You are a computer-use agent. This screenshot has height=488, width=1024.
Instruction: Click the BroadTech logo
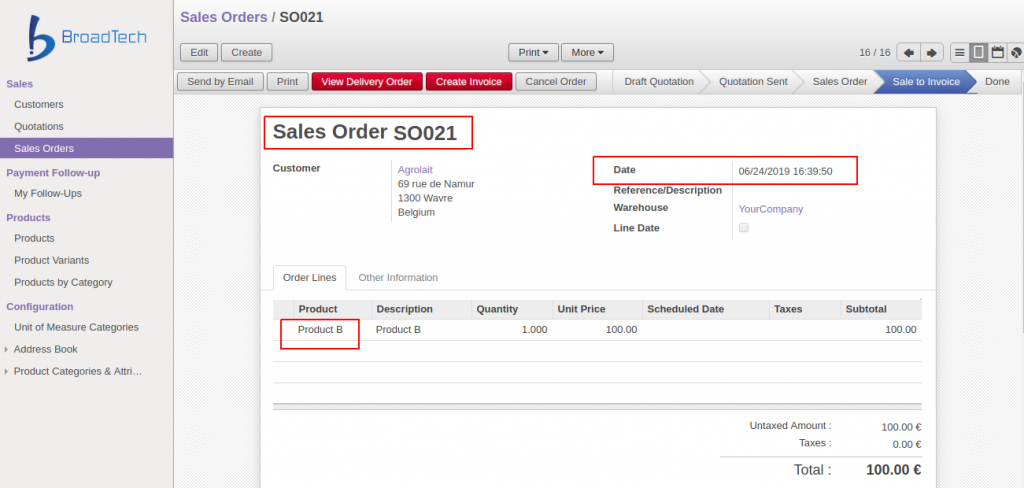(x=87, y=38)
